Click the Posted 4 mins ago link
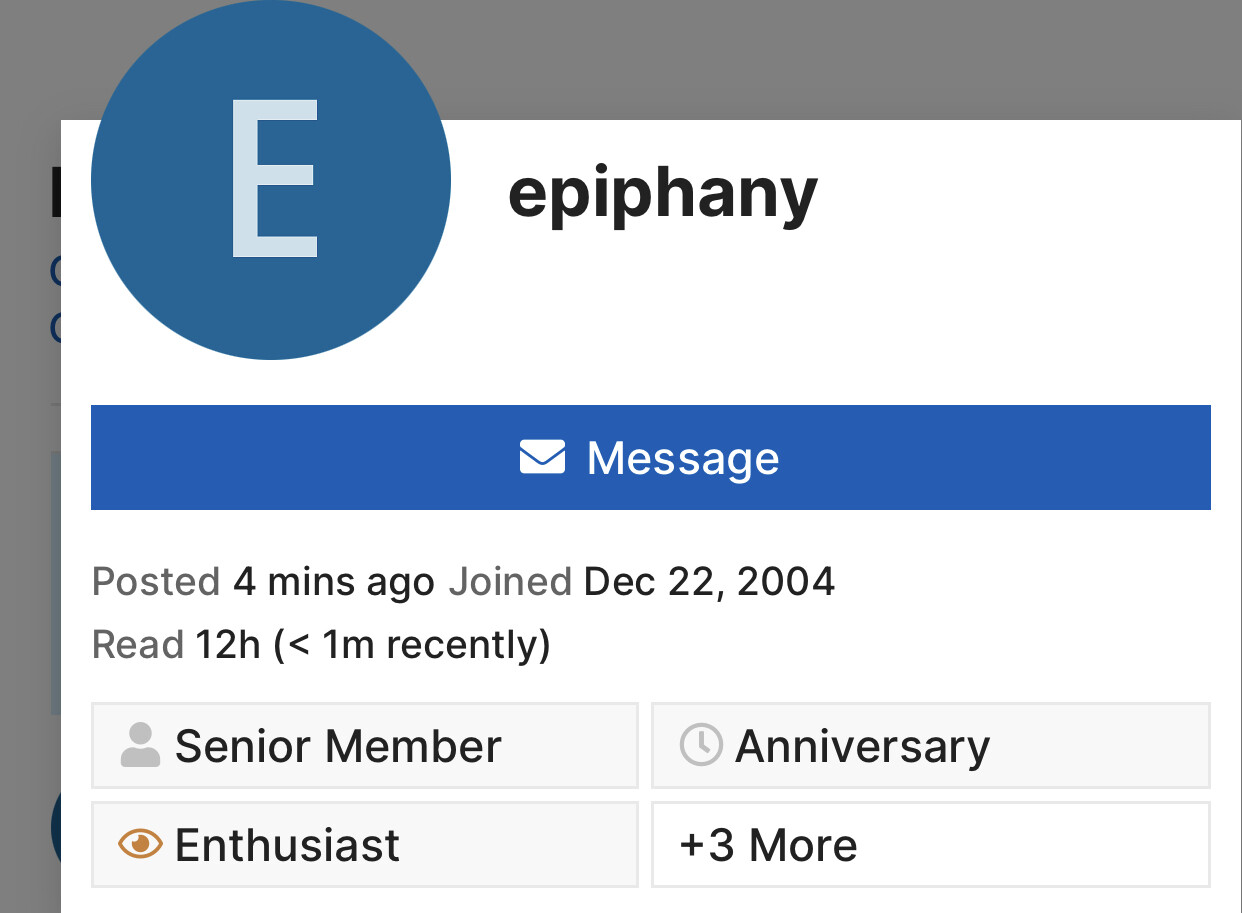1242x913 pixels. 263,581
